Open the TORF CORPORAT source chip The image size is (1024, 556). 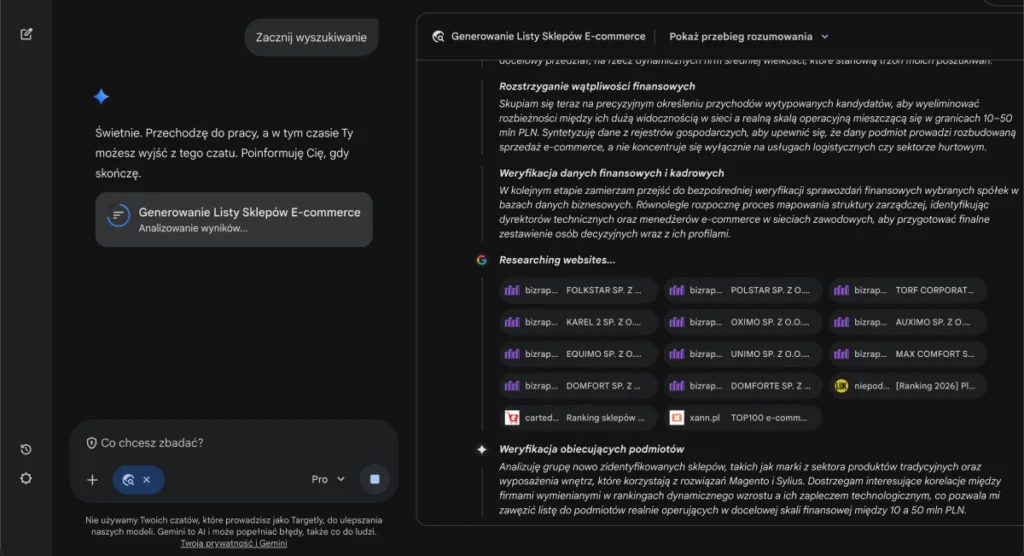click(x=907, y=290)
